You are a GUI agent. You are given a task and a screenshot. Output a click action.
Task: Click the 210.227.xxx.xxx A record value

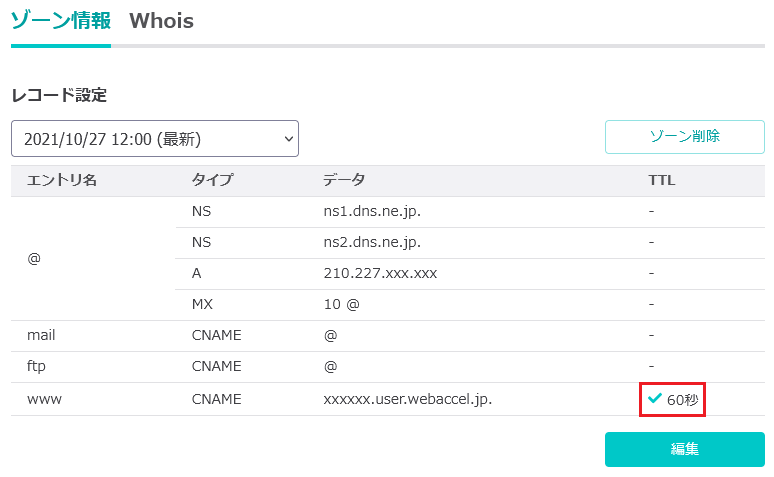point(380,273)
